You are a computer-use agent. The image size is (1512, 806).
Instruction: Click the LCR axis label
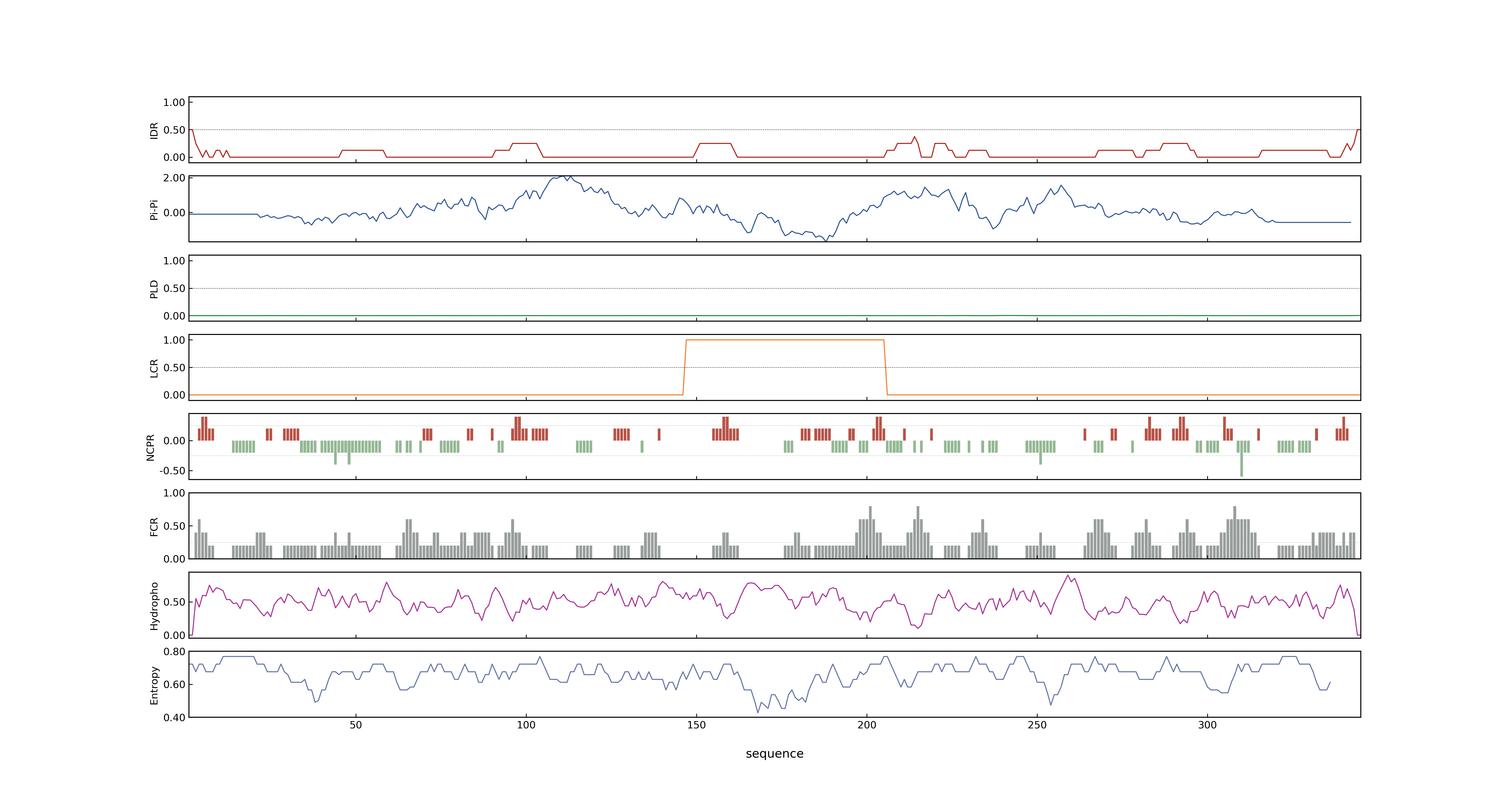154,368
